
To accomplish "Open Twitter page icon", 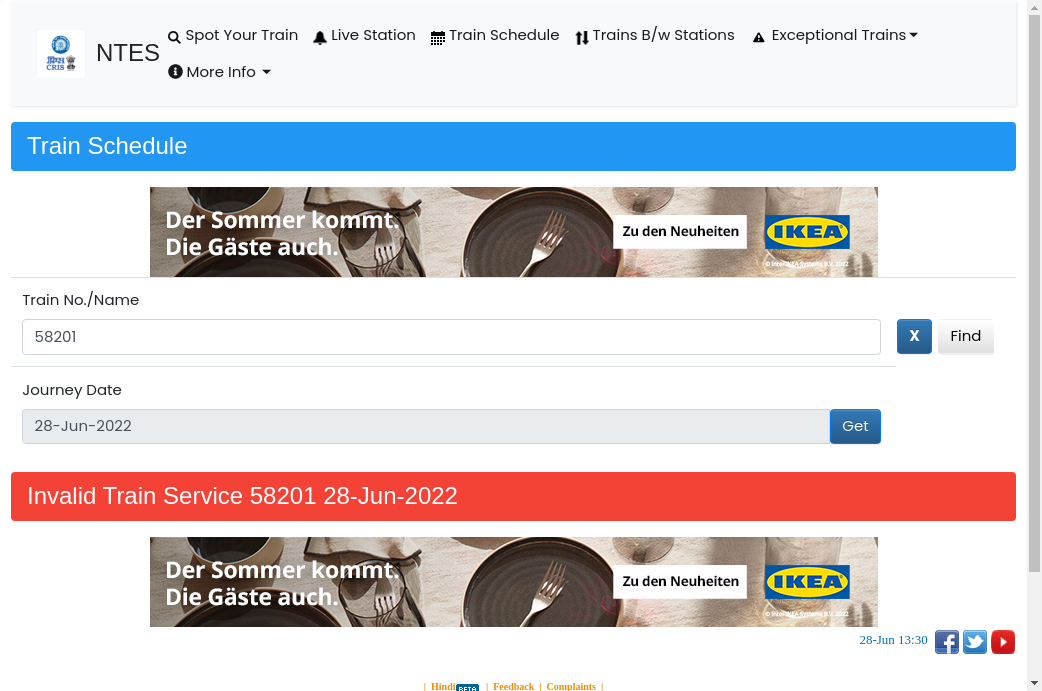I will point(974,642).
